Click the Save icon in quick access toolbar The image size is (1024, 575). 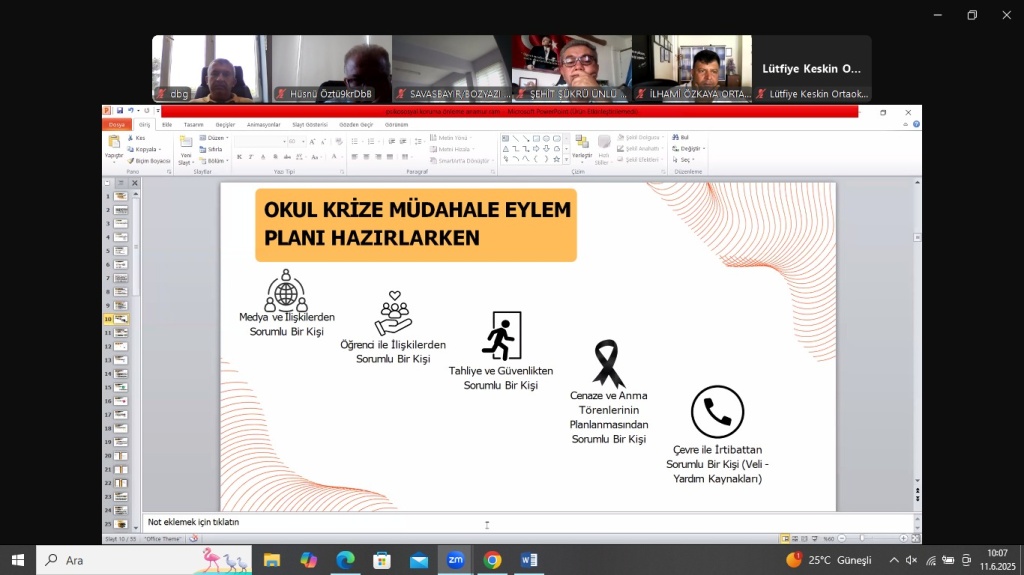tap(120, 111)
